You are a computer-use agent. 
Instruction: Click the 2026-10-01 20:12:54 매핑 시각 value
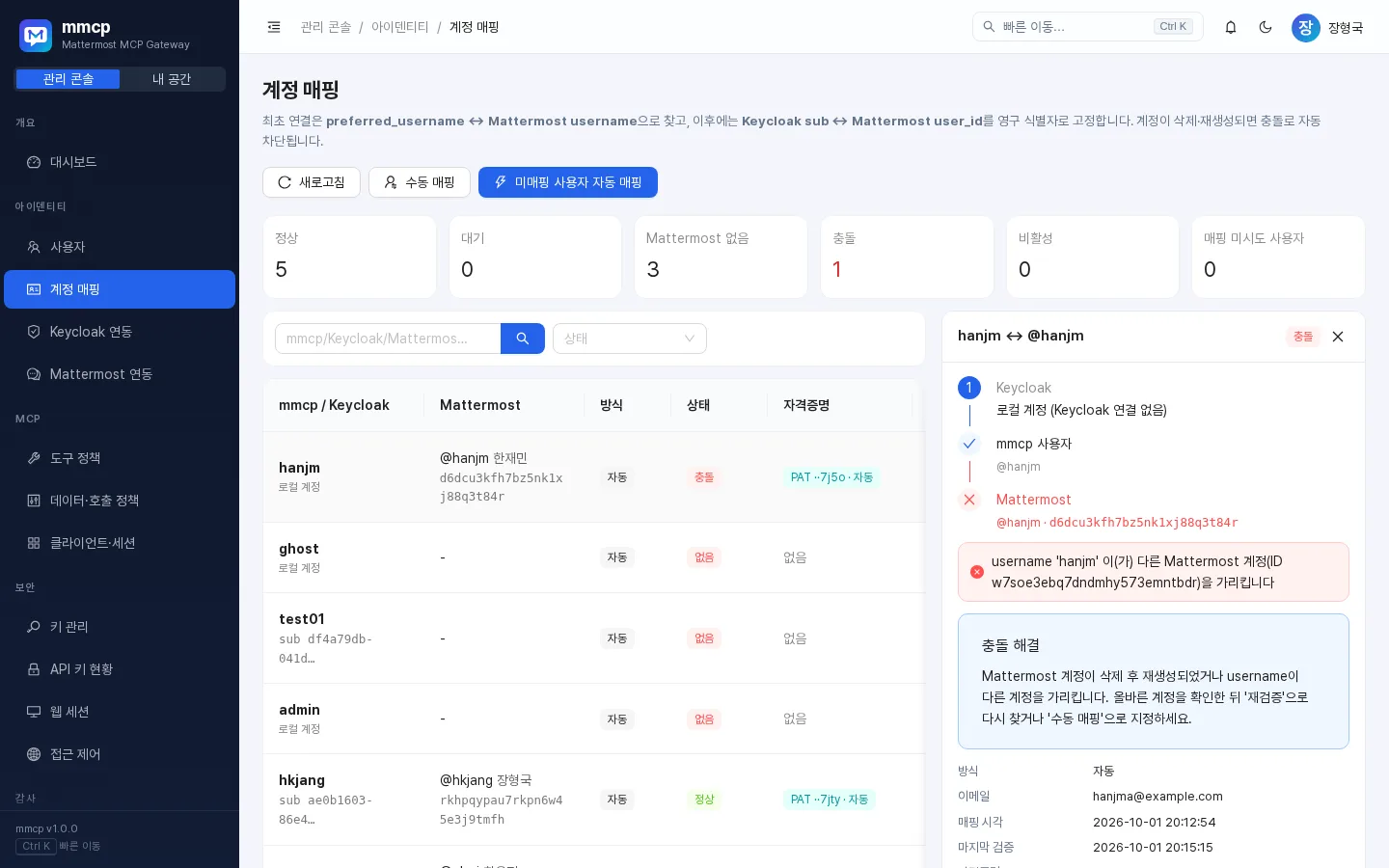(1154, 823)
